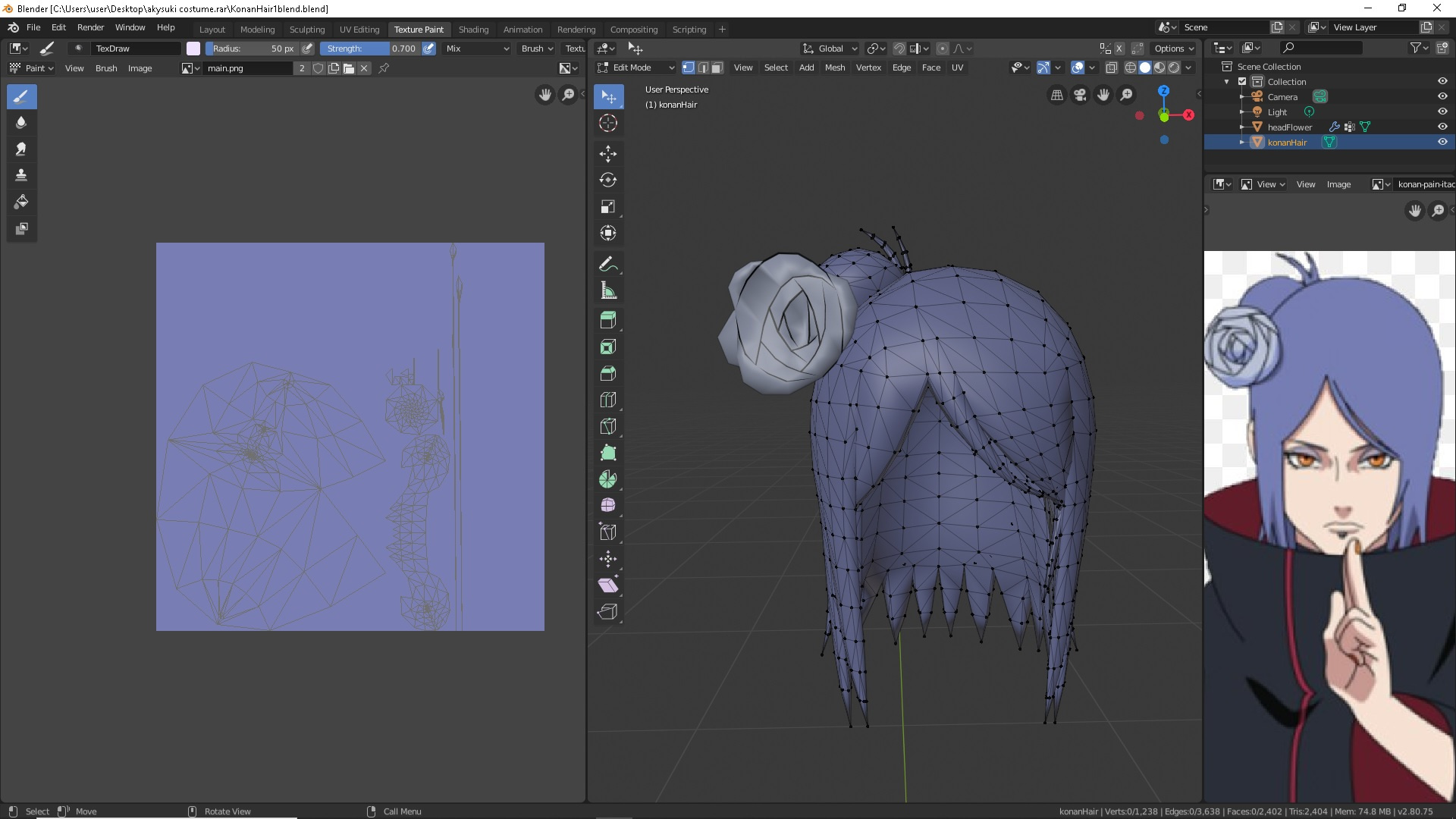Screen dimensions: 1456x819
Task: Select the Mask paint tool
Action: pyautogui.click(x=21, y=229)
